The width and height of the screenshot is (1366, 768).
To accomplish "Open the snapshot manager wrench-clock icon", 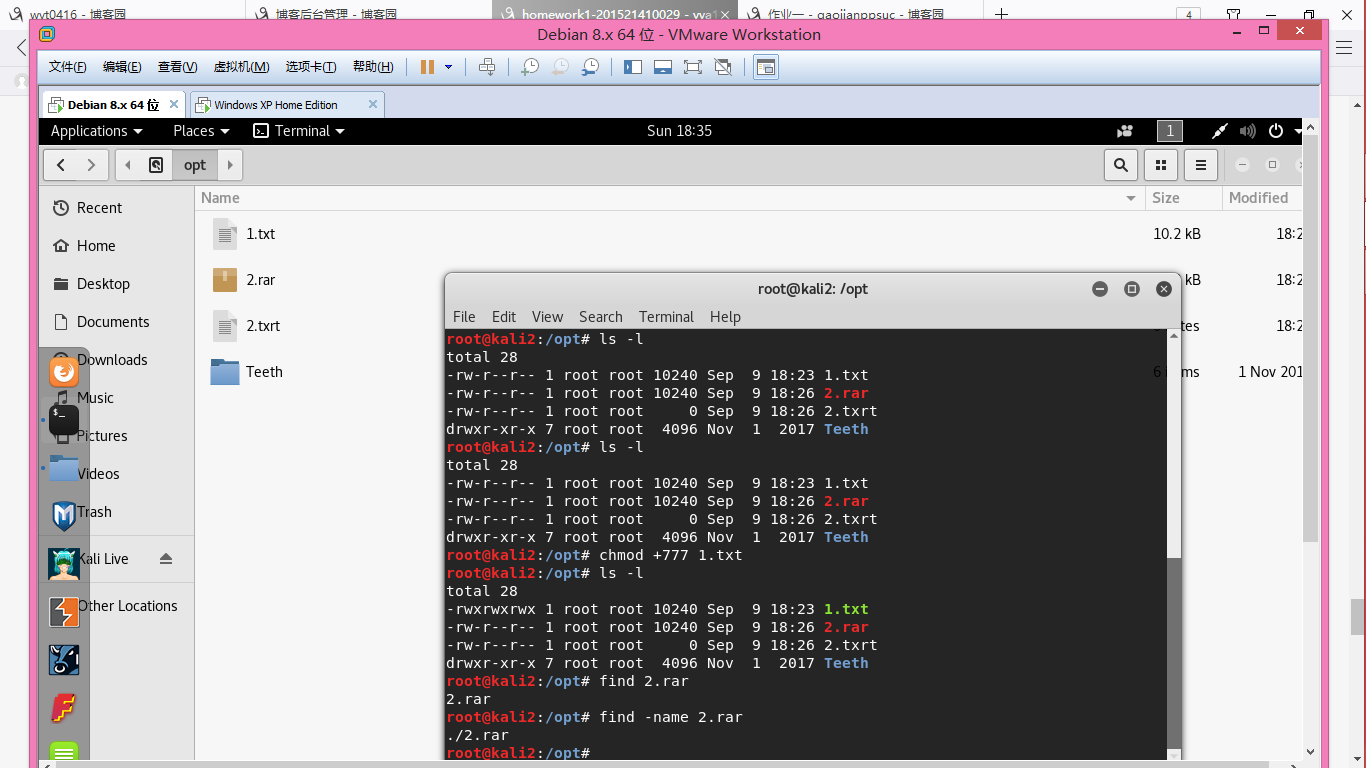I will click(591, 67).
